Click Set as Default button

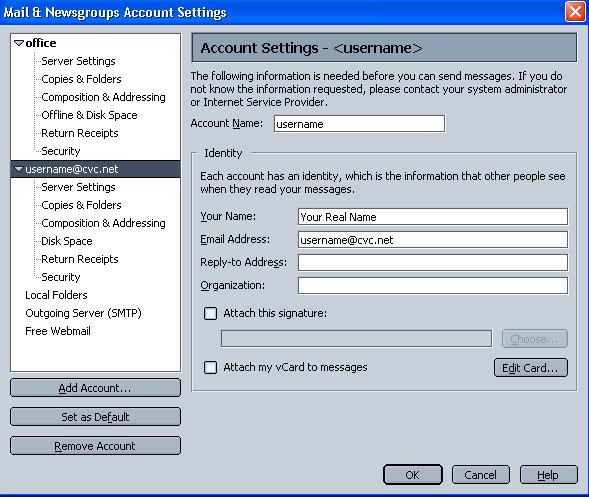pyautogui.click(x=95, y=417)
